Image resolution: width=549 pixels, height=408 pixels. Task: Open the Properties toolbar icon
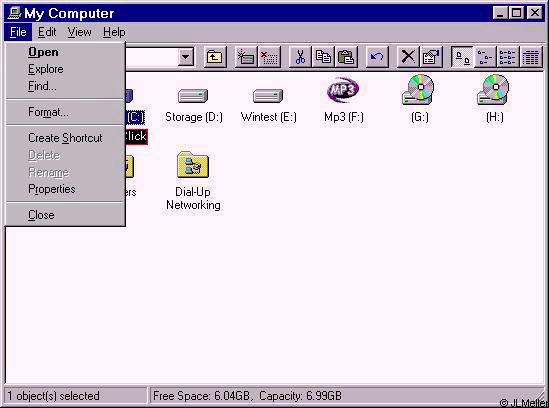point(431,57)
